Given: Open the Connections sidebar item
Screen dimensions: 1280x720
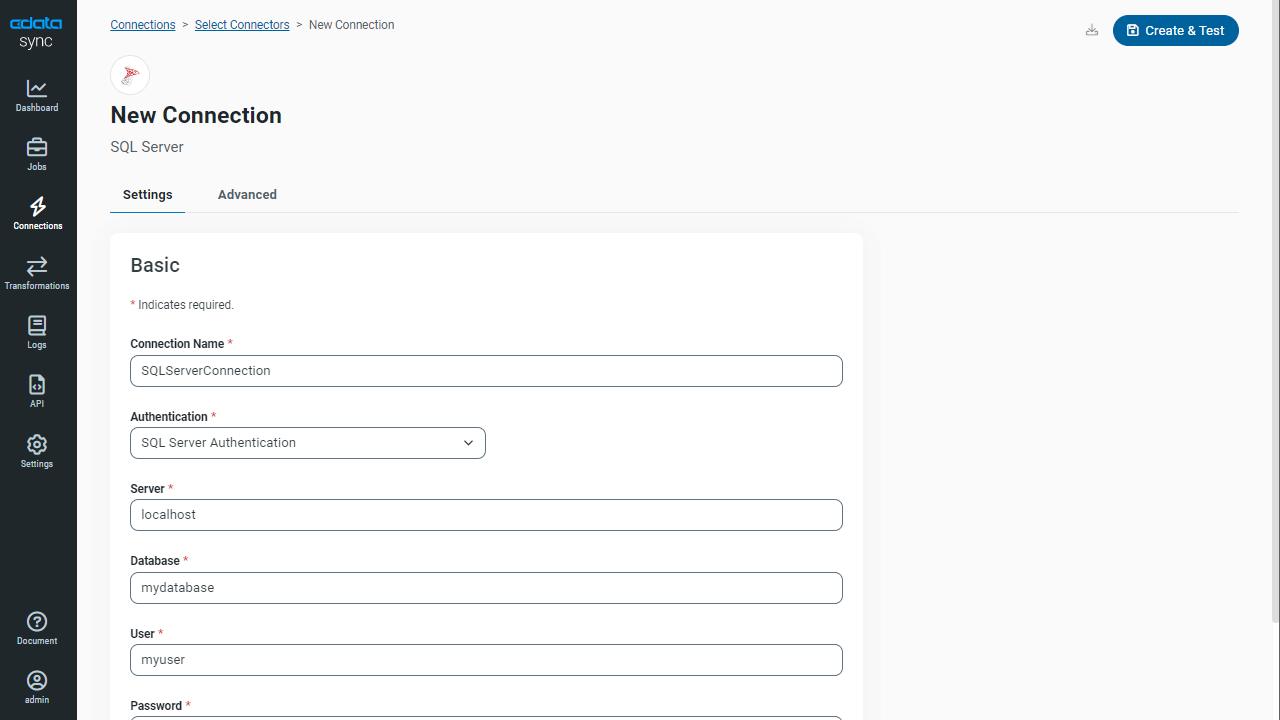Looking at the screenshot, I should (x=37, y=214).
